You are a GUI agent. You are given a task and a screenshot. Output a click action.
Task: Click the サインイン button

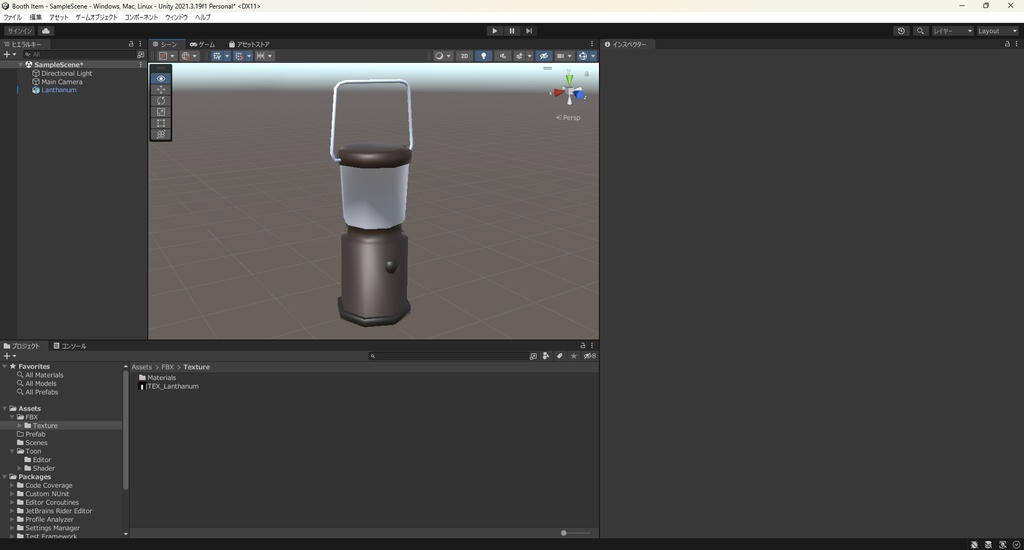coord(19,31)
